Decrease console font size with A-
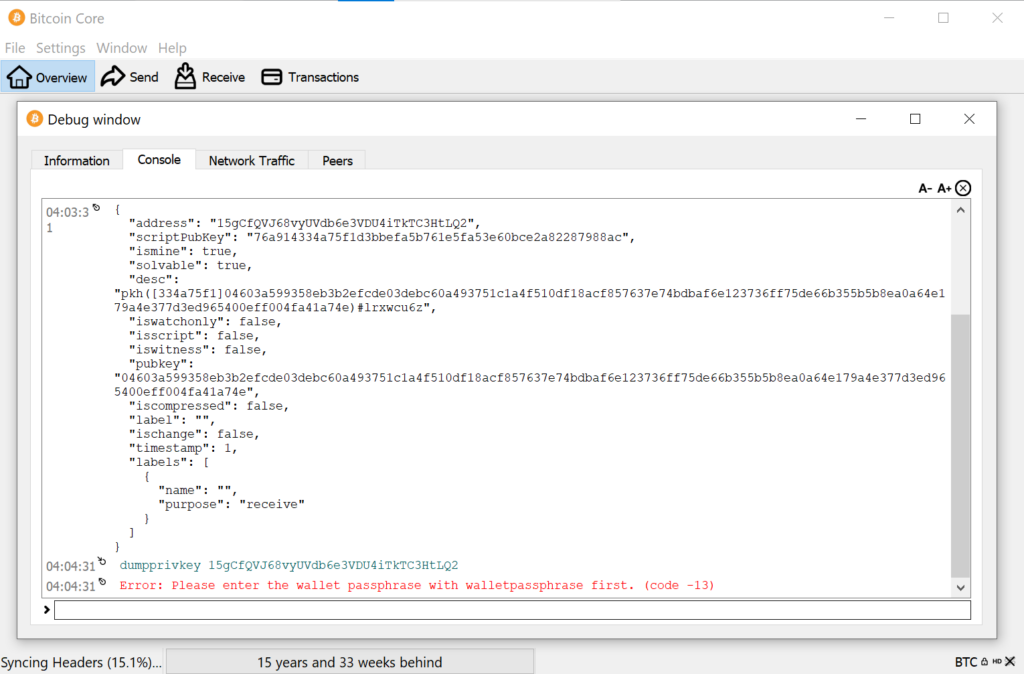This screenshot has height=674, width=1024. 925,188
